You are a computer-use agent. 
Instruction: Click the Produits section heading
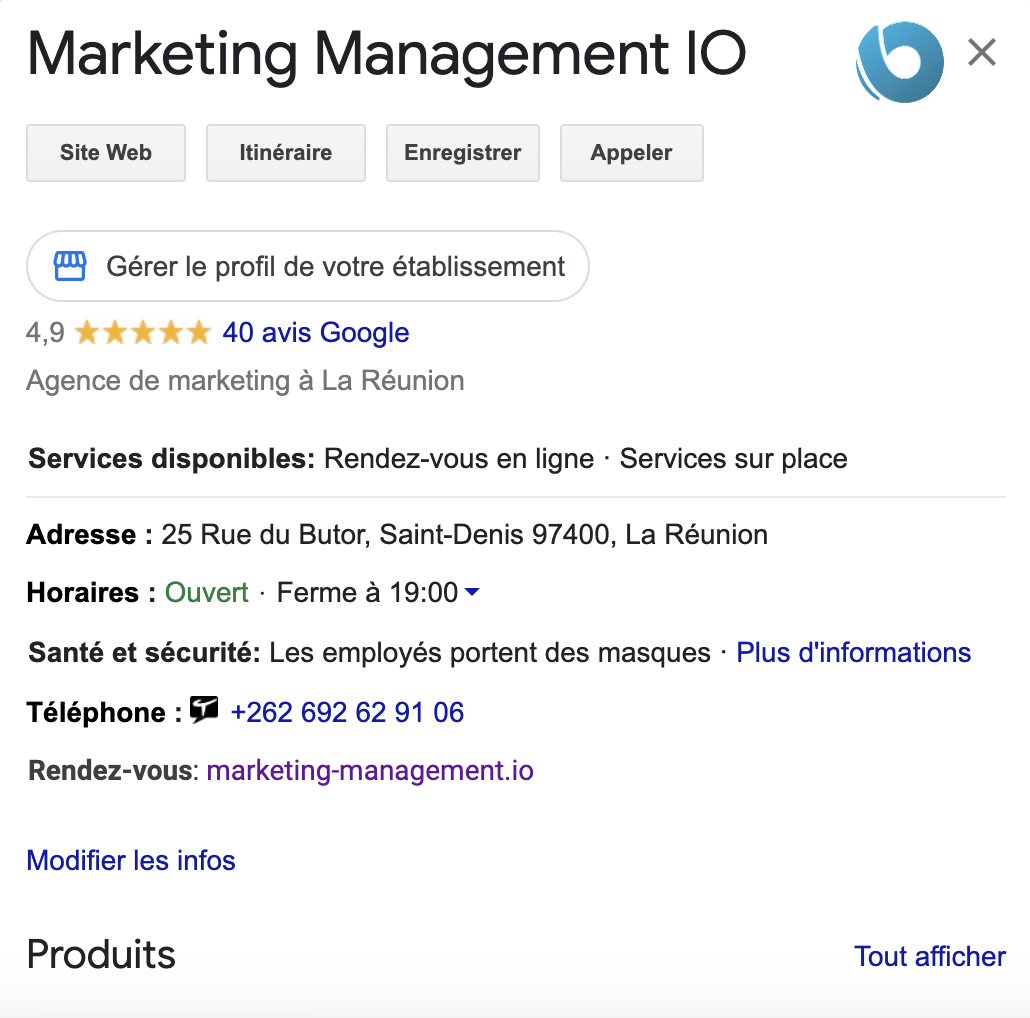[x=101, y=954]
